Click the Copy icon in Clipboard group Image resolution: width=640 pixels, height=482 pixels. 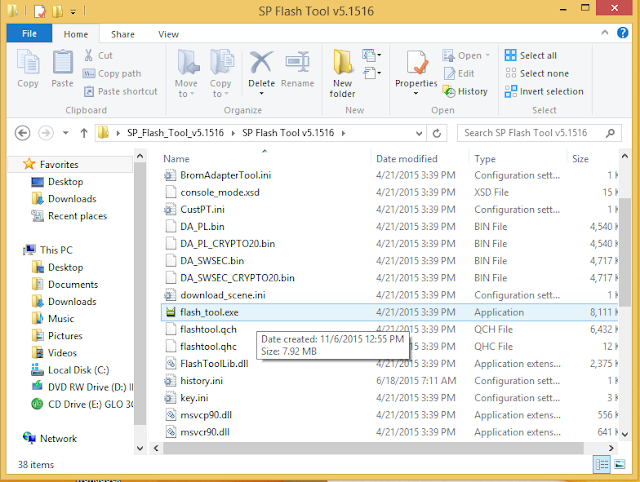click(28, 62)
